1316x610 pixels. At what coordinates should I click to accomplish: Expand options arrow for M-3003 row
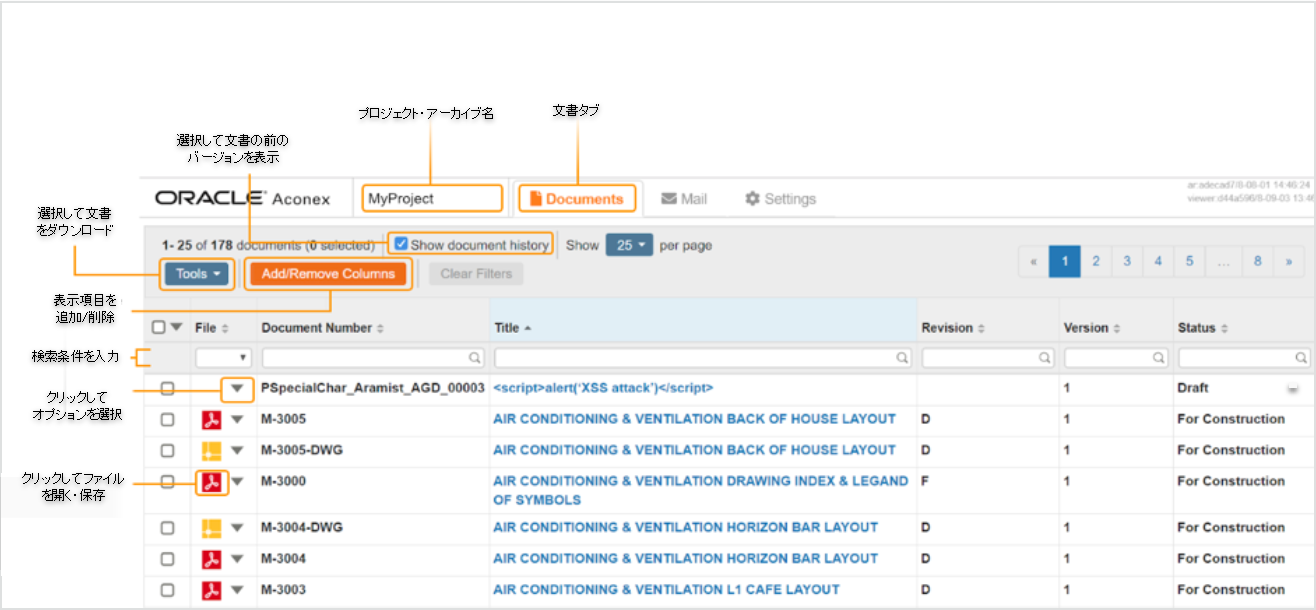pyautogui.click(x=237, y=589)
